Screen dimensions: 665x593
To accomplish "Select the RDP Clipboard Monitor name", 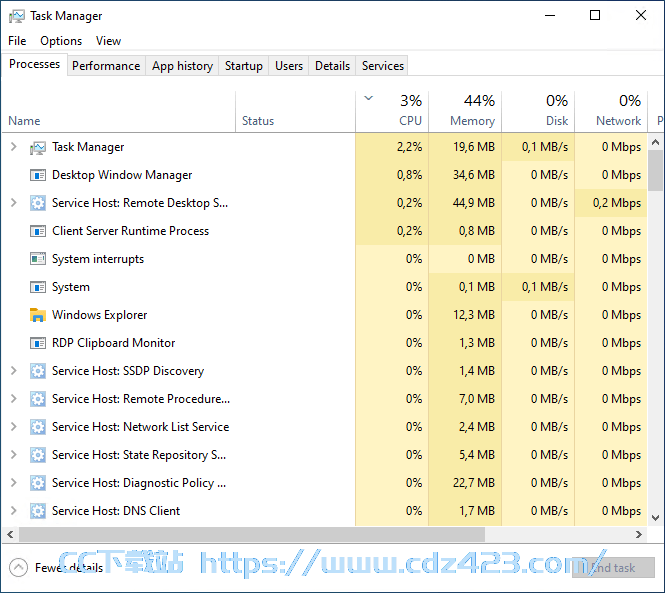I will pos(113,343).
